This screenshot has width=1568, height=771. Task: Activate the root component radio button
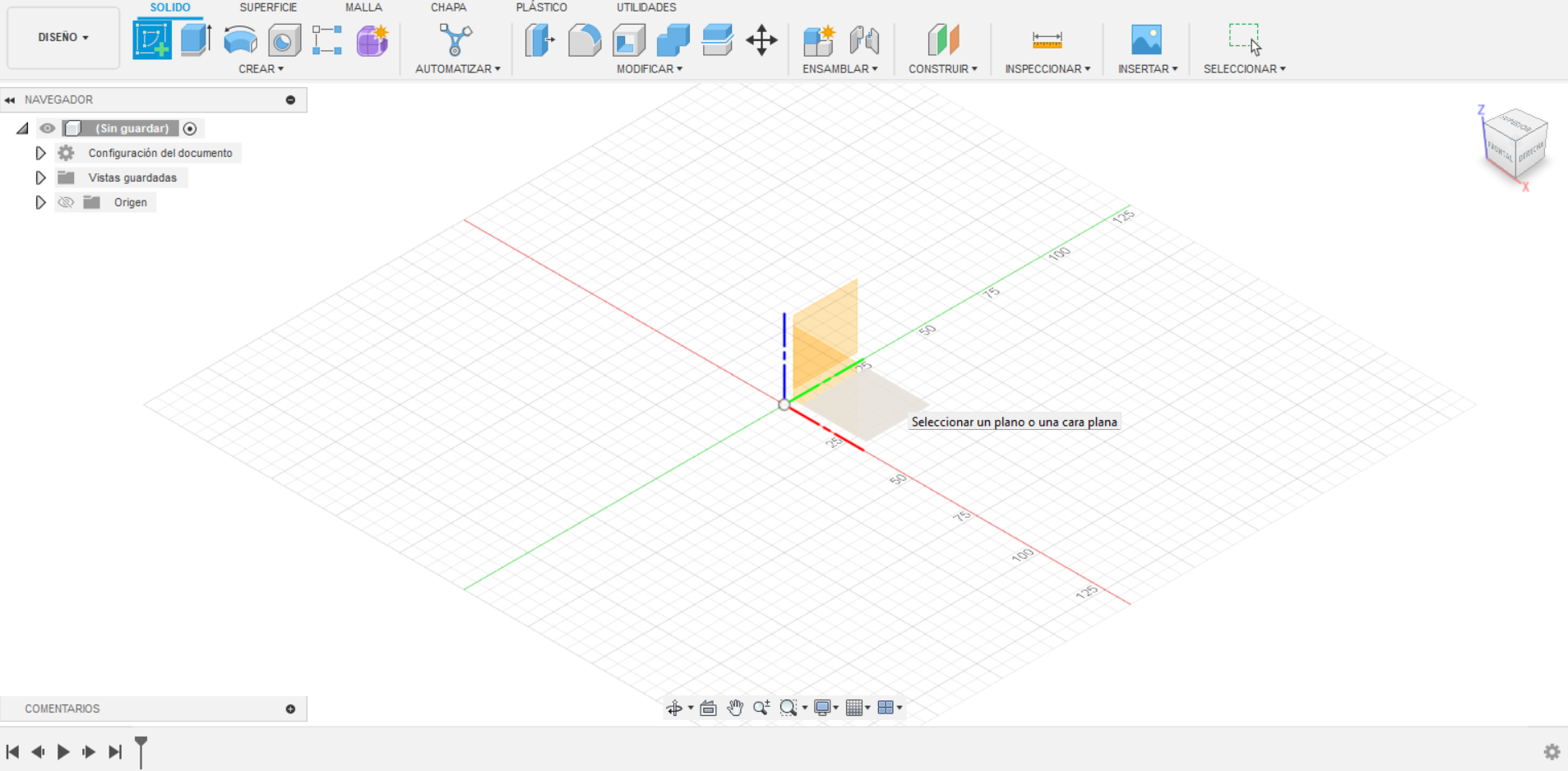190,128
